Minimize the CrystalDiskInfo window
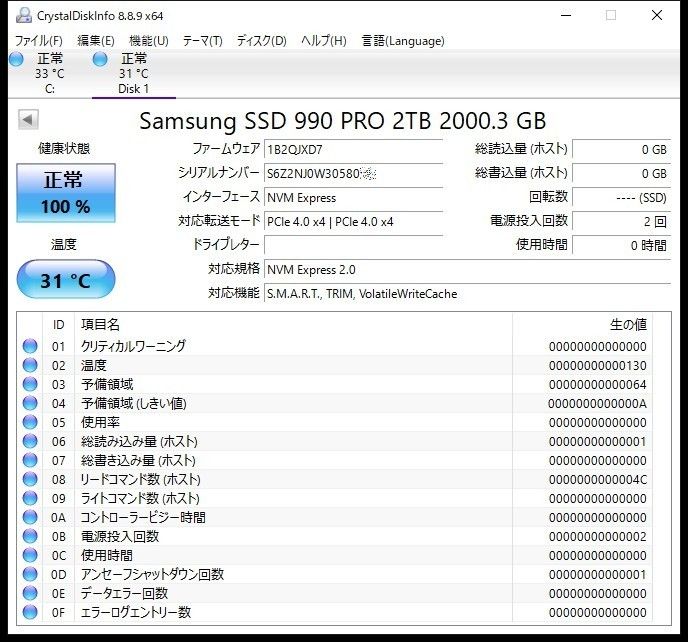 click(566, 15)
